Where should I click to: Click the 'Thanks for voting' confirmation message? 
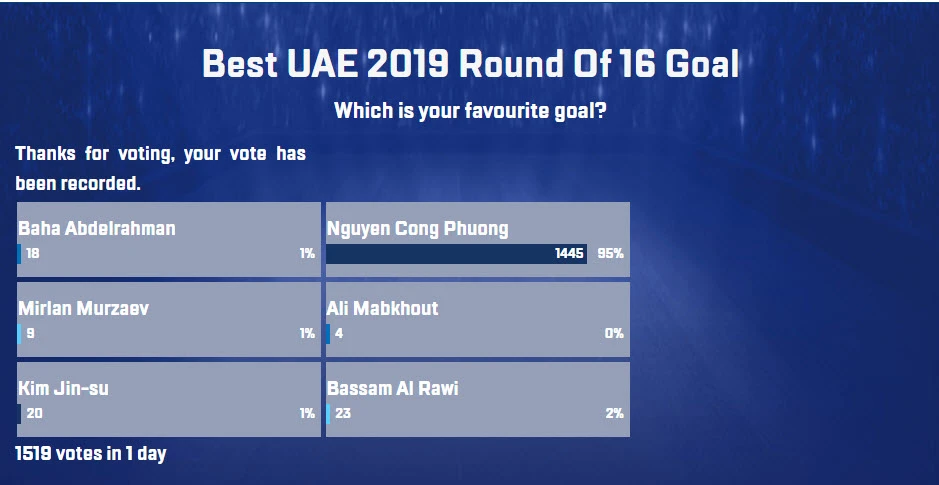(x=160, y=169)
